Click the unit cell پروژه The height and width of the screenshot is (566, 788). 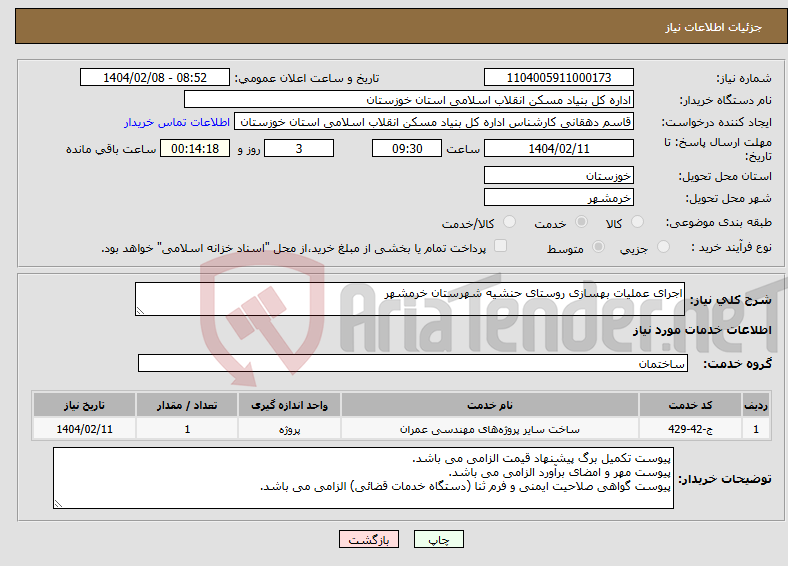click(289, 429)
